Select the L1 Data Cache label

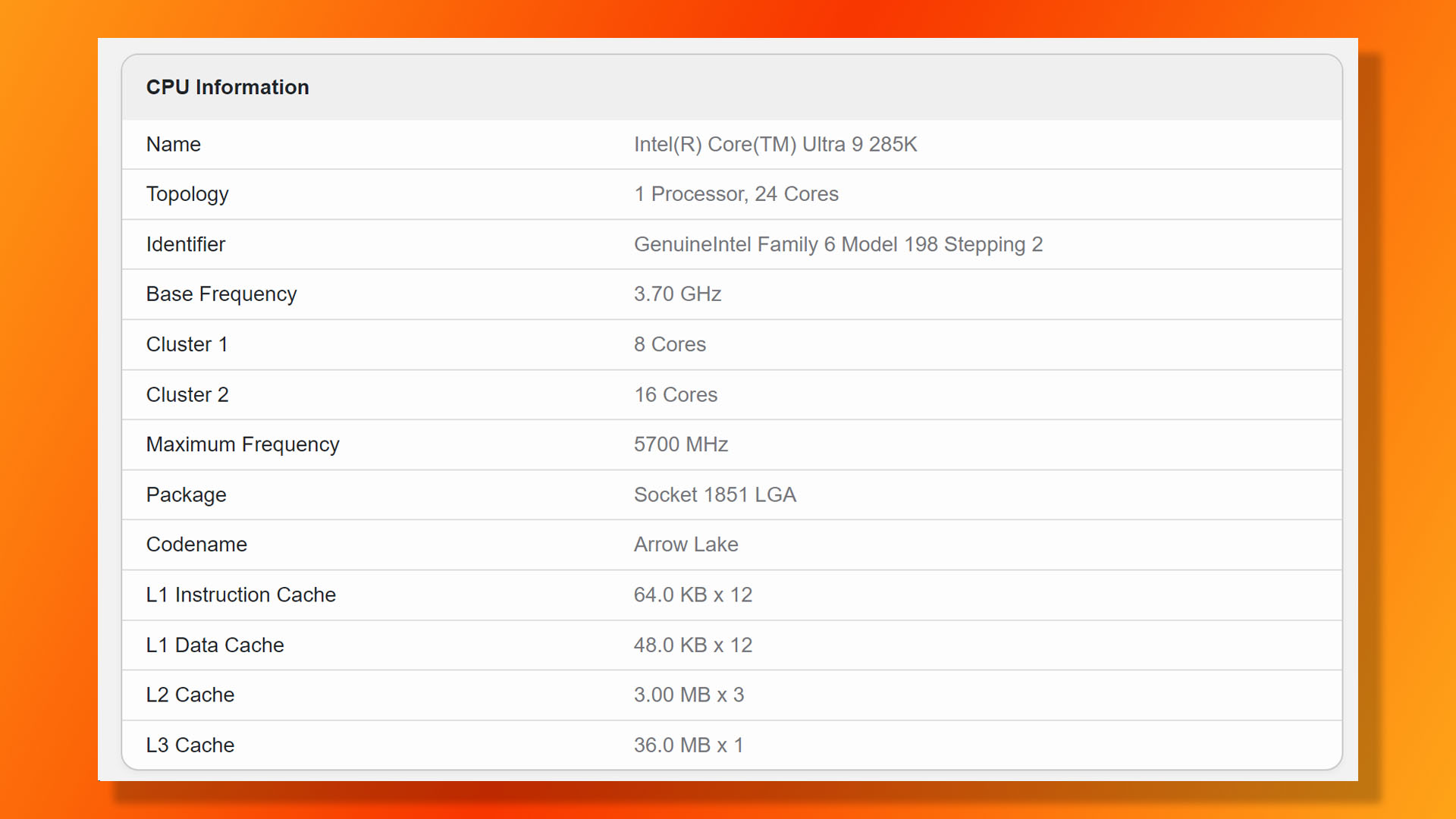[x=215, y=645]
